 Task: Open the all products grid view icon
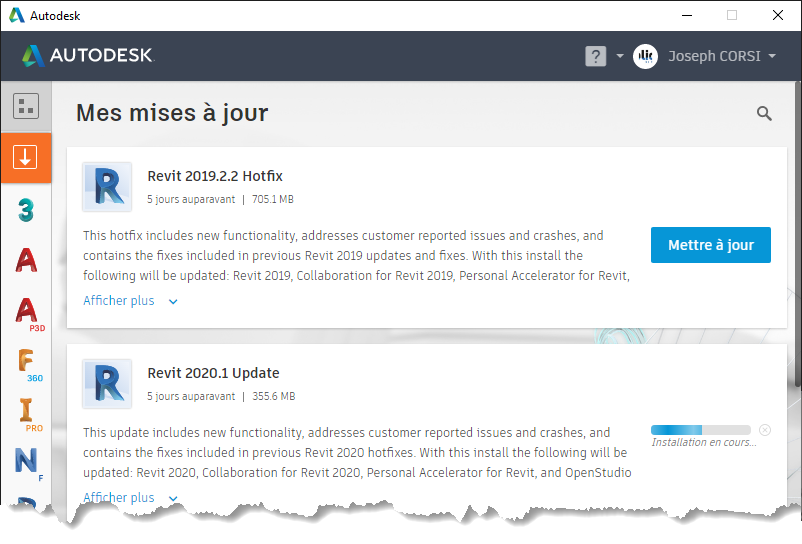26,106
